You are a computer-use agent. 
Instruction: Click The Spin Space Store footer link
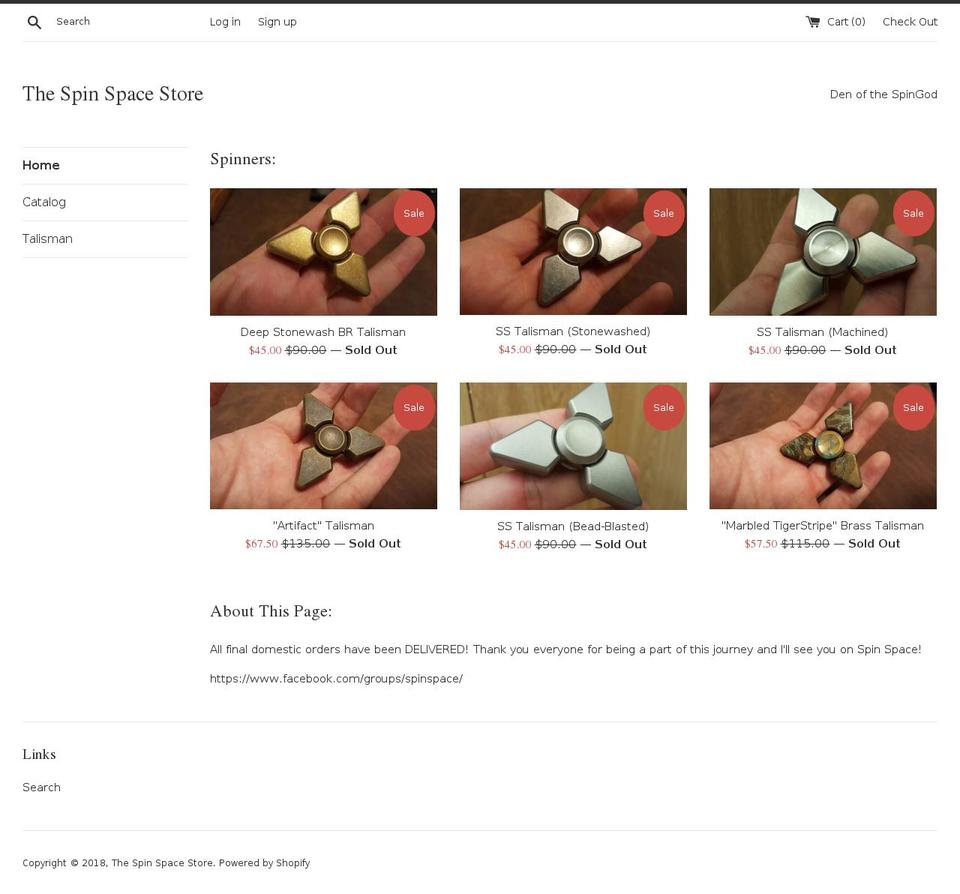pyautogui.click(x=162, y=863)
